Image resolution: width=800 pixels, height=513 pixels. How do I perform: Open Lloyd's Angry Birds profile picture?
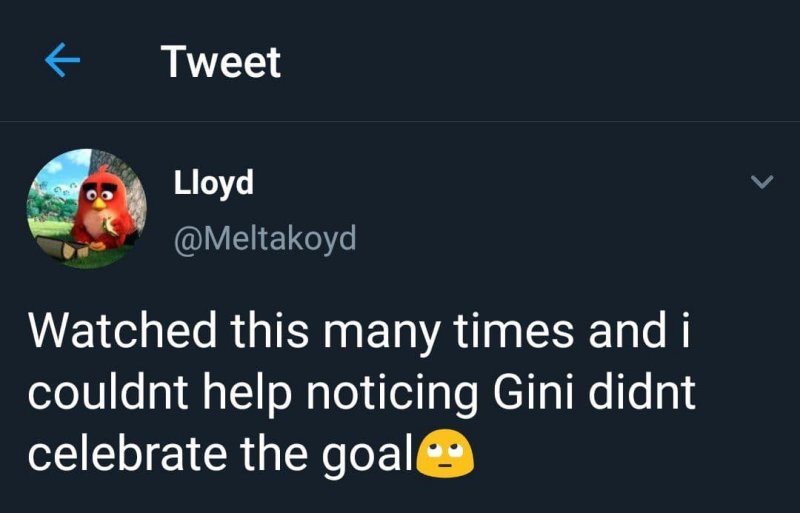click(86, 209)
